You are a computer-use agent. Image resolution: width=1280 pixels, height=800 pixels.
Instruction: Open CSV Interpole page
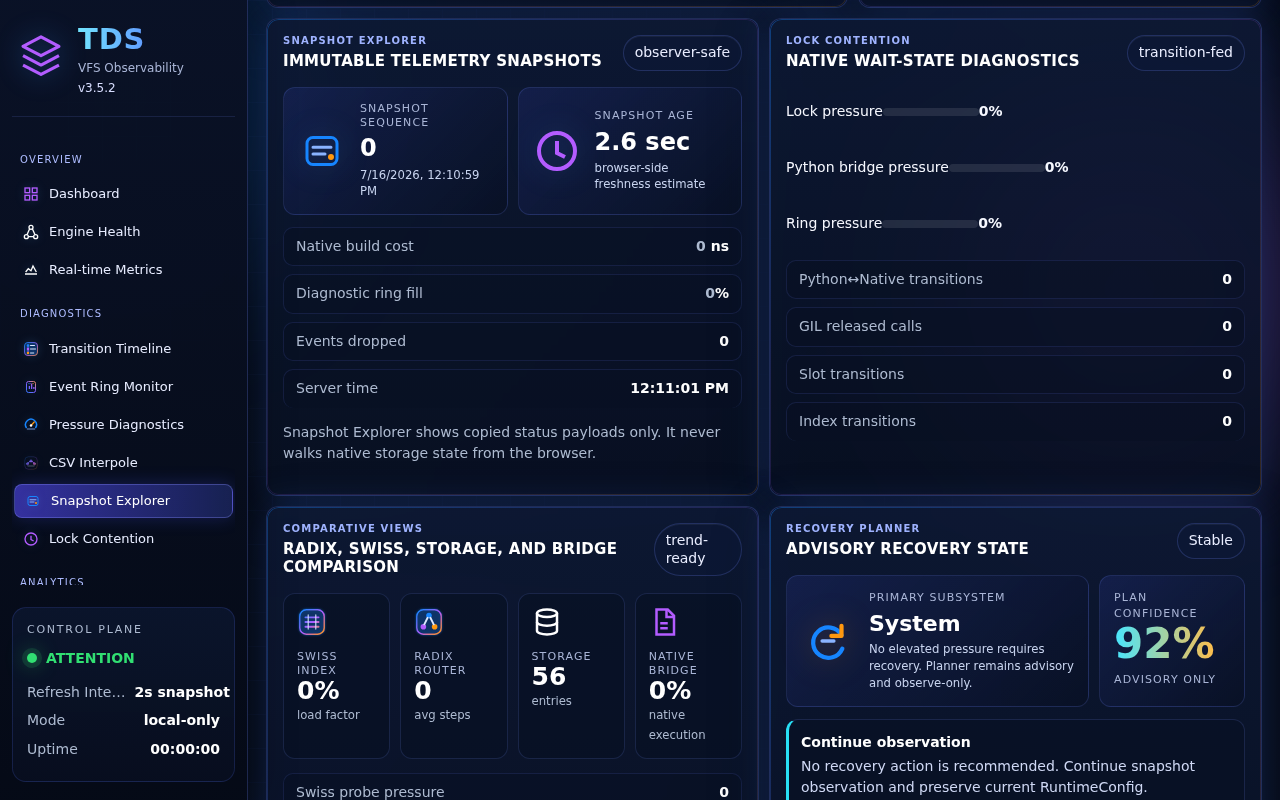click(x=123, y=463)
